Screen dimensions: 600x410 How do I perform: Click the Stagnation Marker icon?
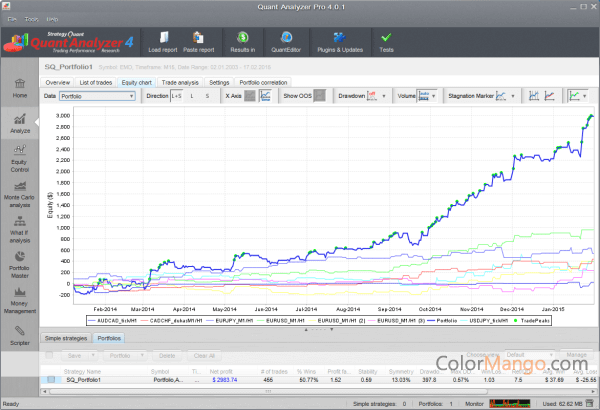pyautogui.click(x=501, y=96)
